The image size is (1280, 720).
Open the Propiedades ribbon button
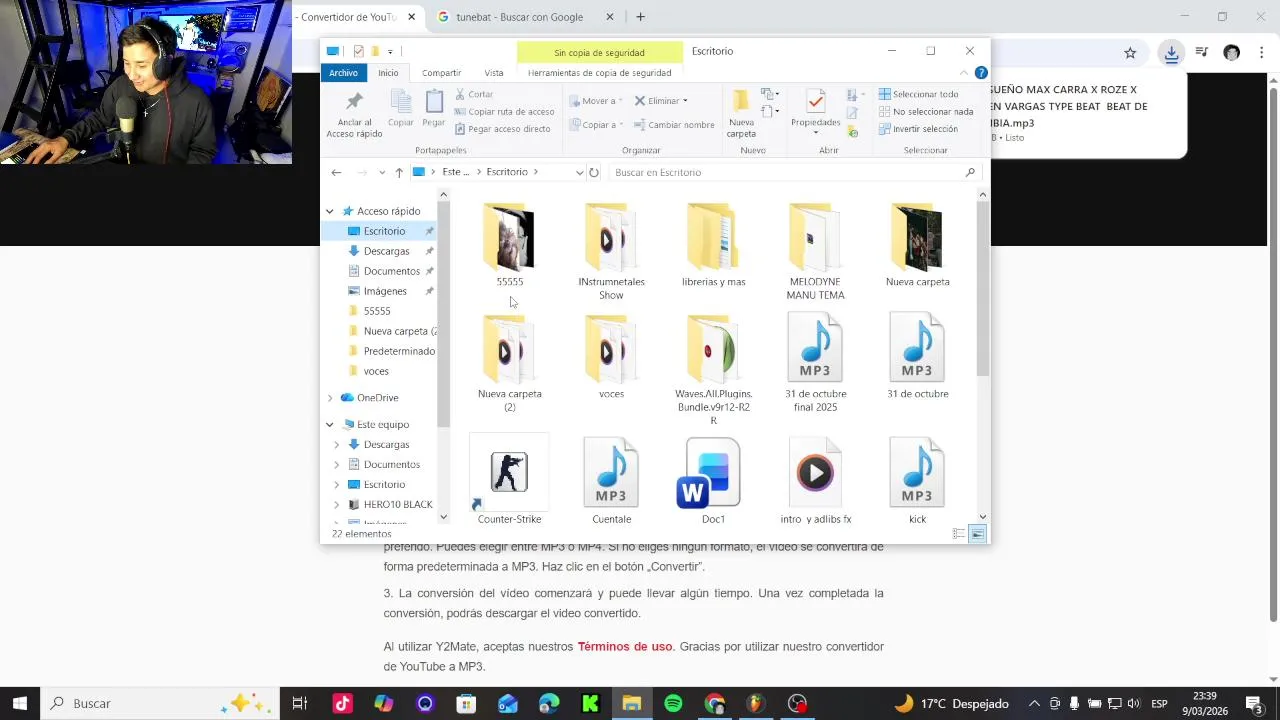815,112
